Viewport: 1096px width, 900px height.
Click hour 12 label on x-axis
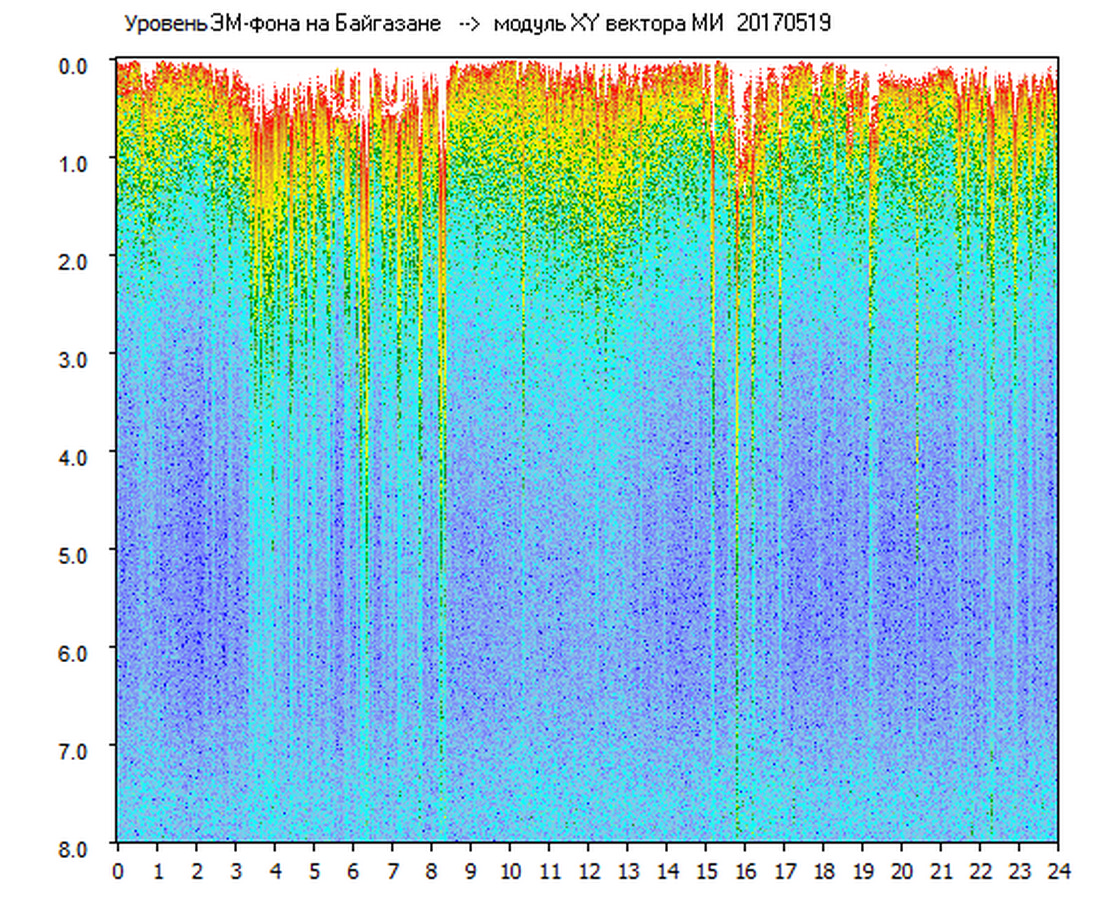pyautogui.click(x=588, y=871)
